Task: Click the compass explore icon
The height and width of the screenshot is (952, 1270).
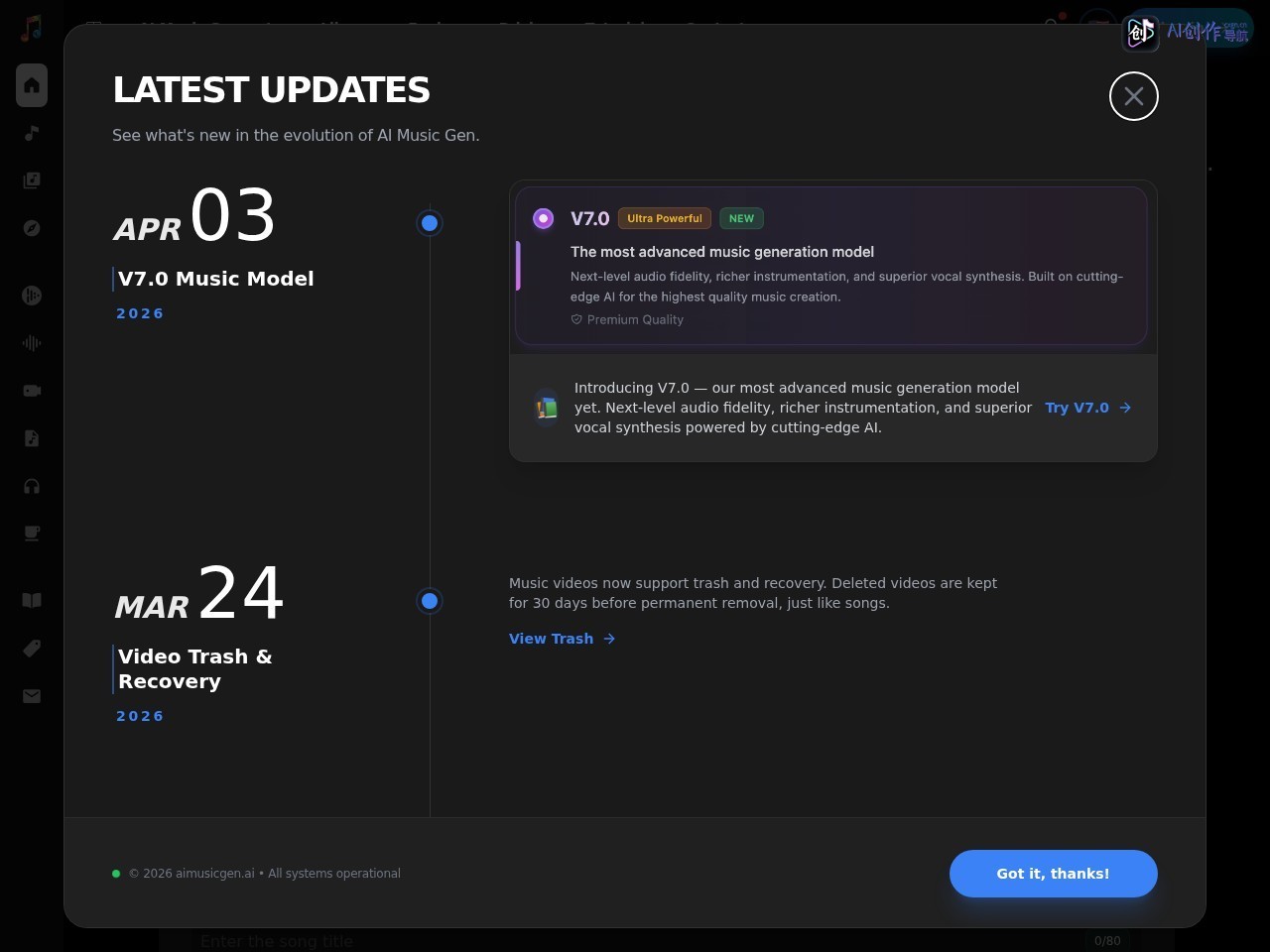Action: [x=32, y=228]
